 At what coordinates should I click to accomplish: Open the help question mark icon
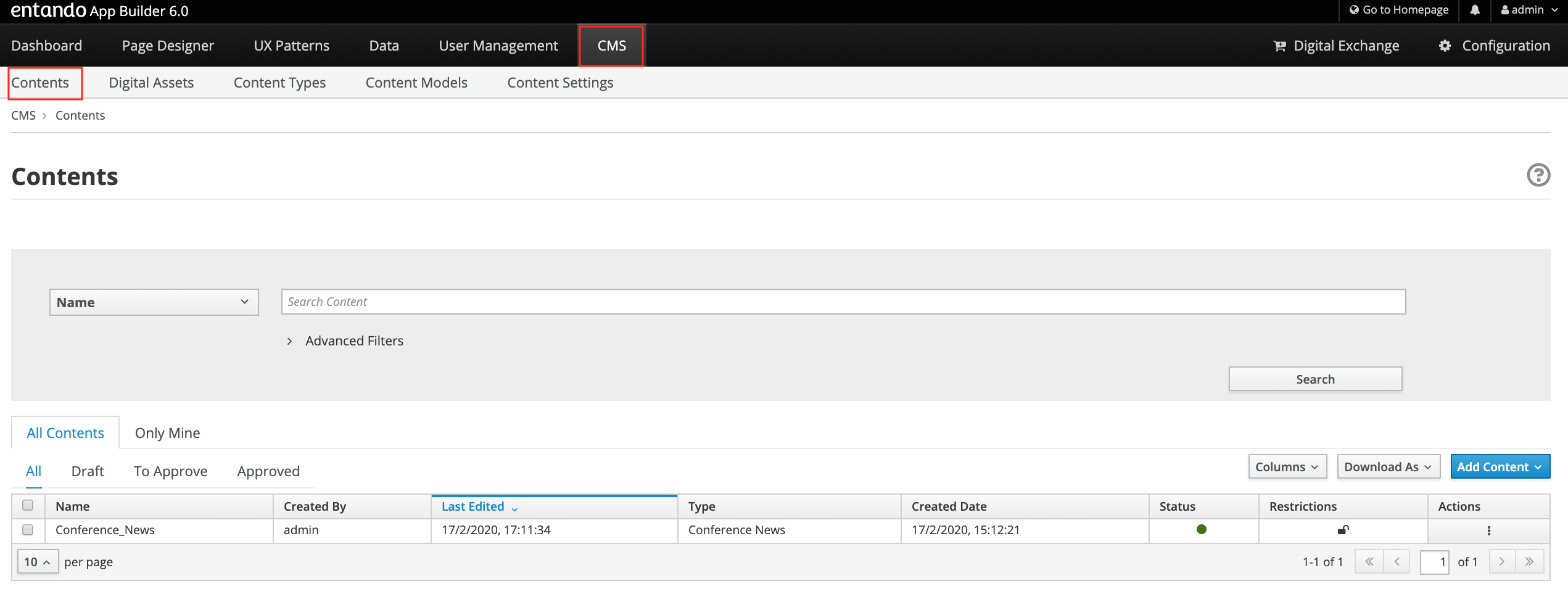pos(1538,175)
